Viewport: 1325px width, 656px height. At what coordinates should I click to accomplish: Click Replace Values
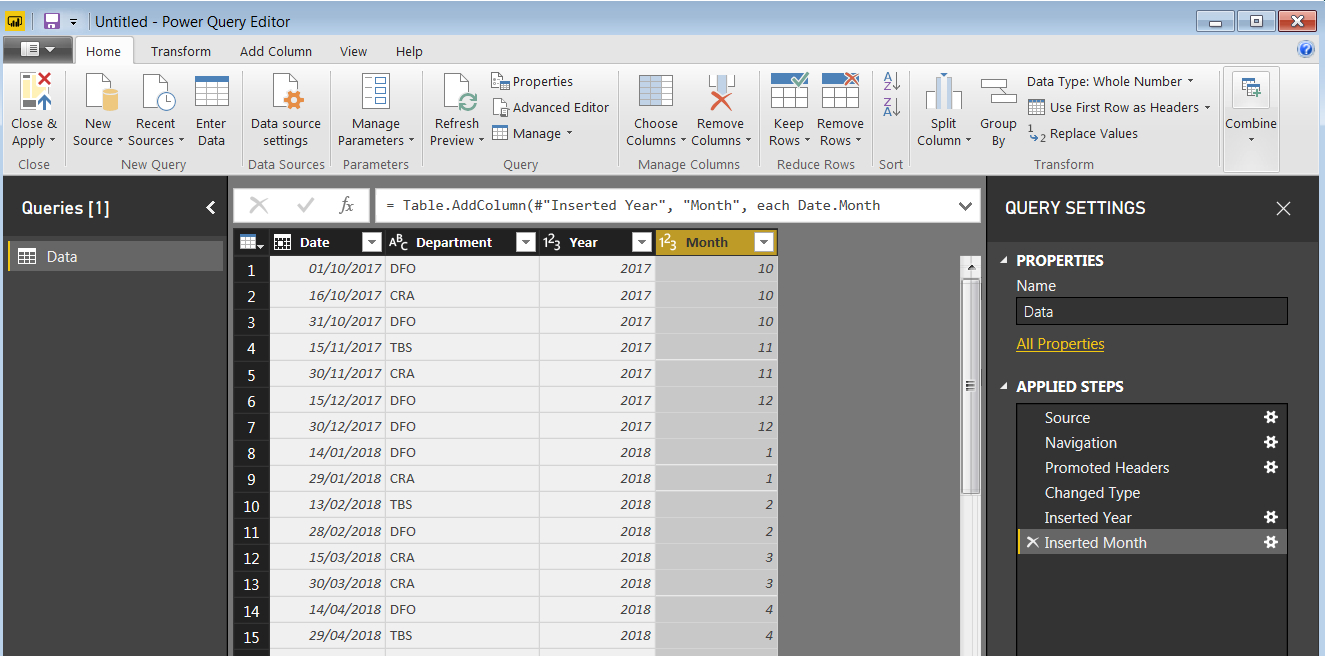click(x=1082, y=133)
